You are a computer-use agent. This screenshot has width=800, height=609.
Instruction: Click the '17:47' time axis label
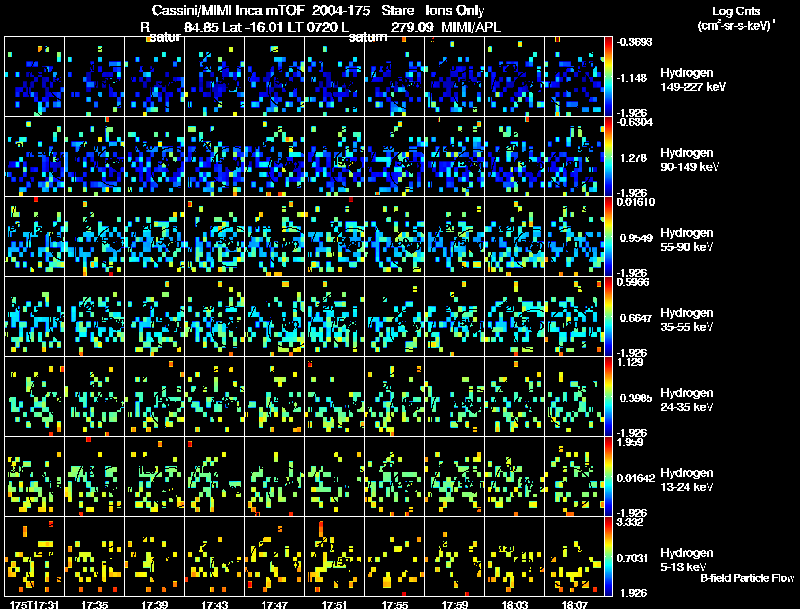[274, 604]
